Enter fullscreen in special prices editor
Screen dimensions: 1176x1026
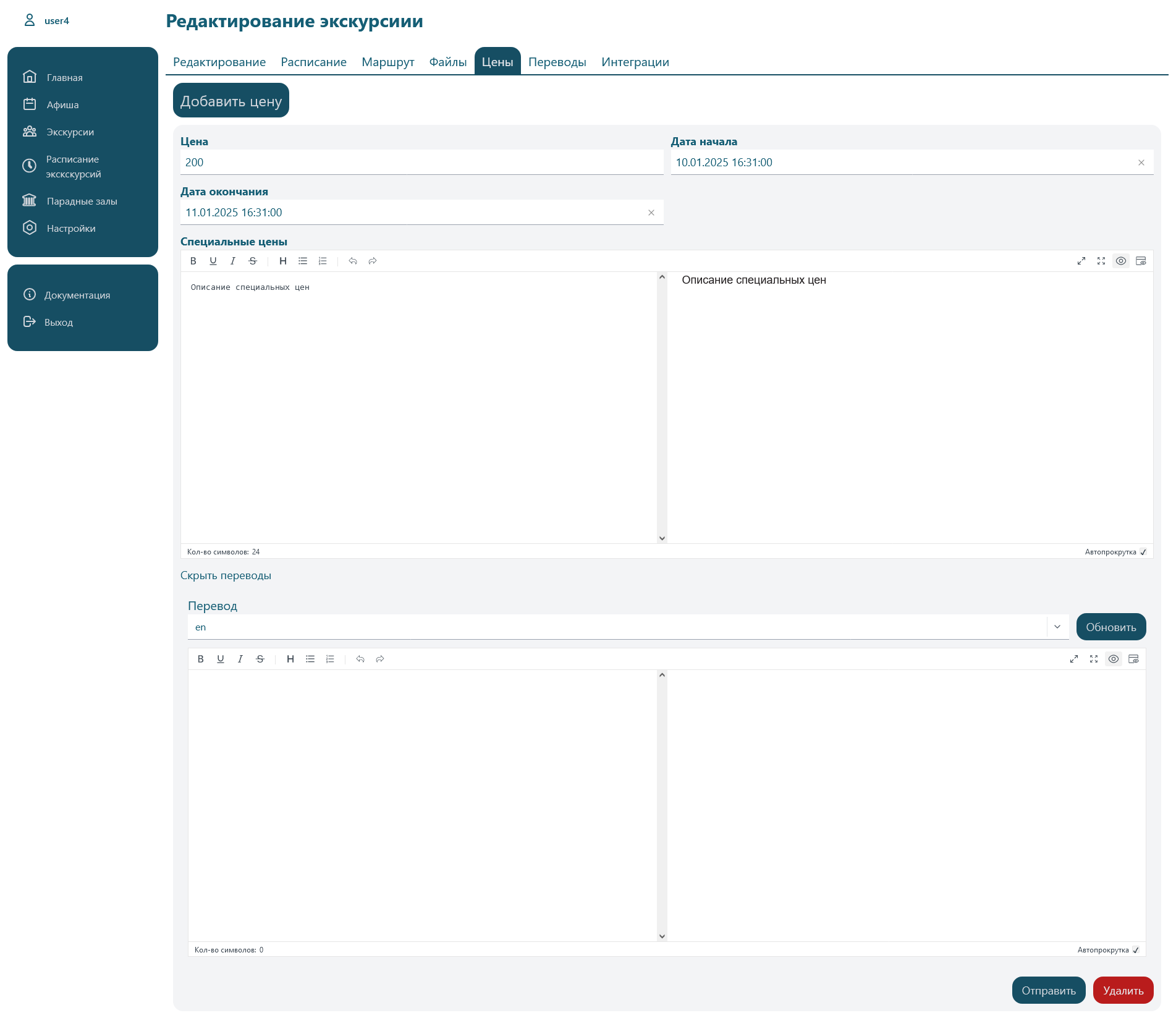point(1101,261)
